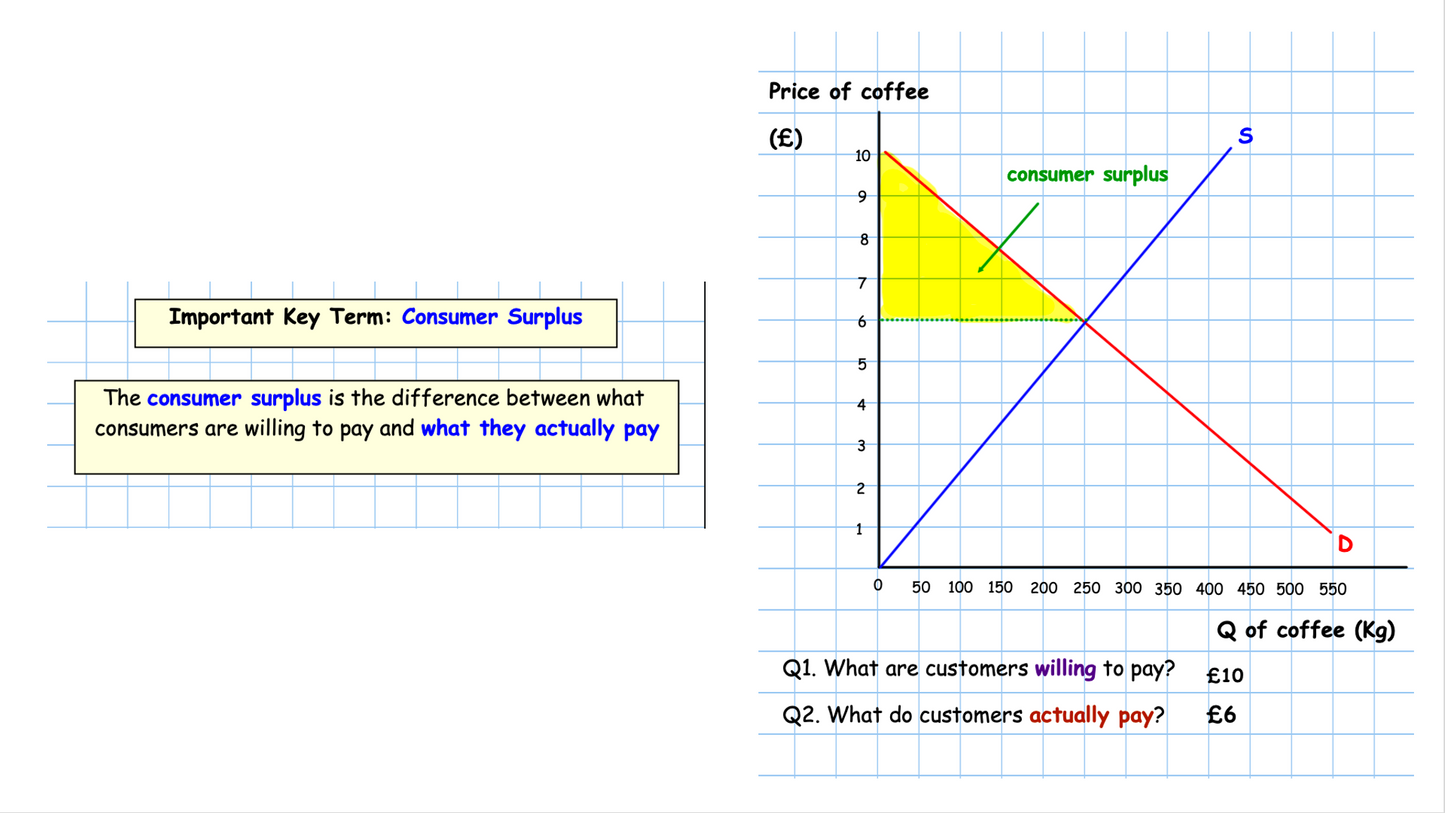Image resolution: width=1445 pixels, height=813 pixels.
Task: Click the green consumer surplus text
Action: click(1086, 174)
